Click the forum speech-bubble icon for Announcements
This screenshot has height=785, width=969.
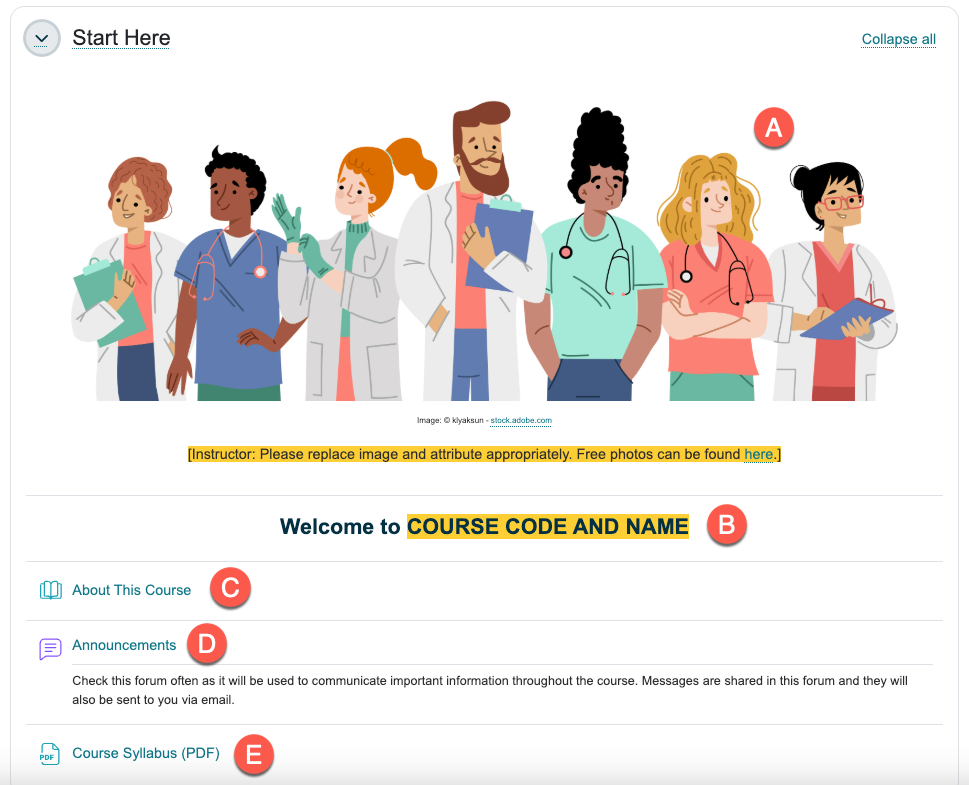[50, 648]
